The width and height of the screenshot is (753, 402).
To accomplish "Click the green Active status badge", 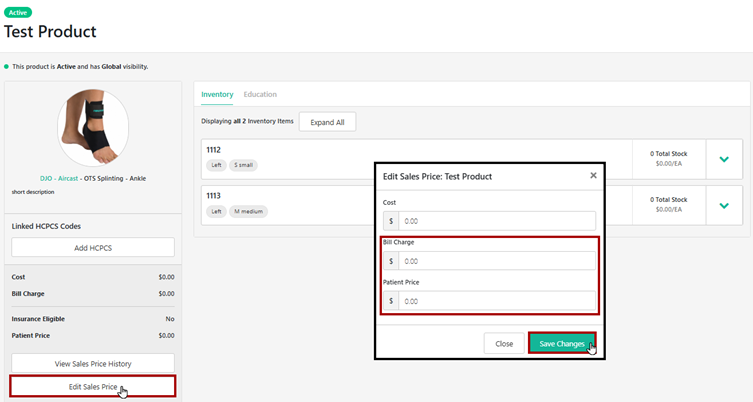I will pos(18,12).
